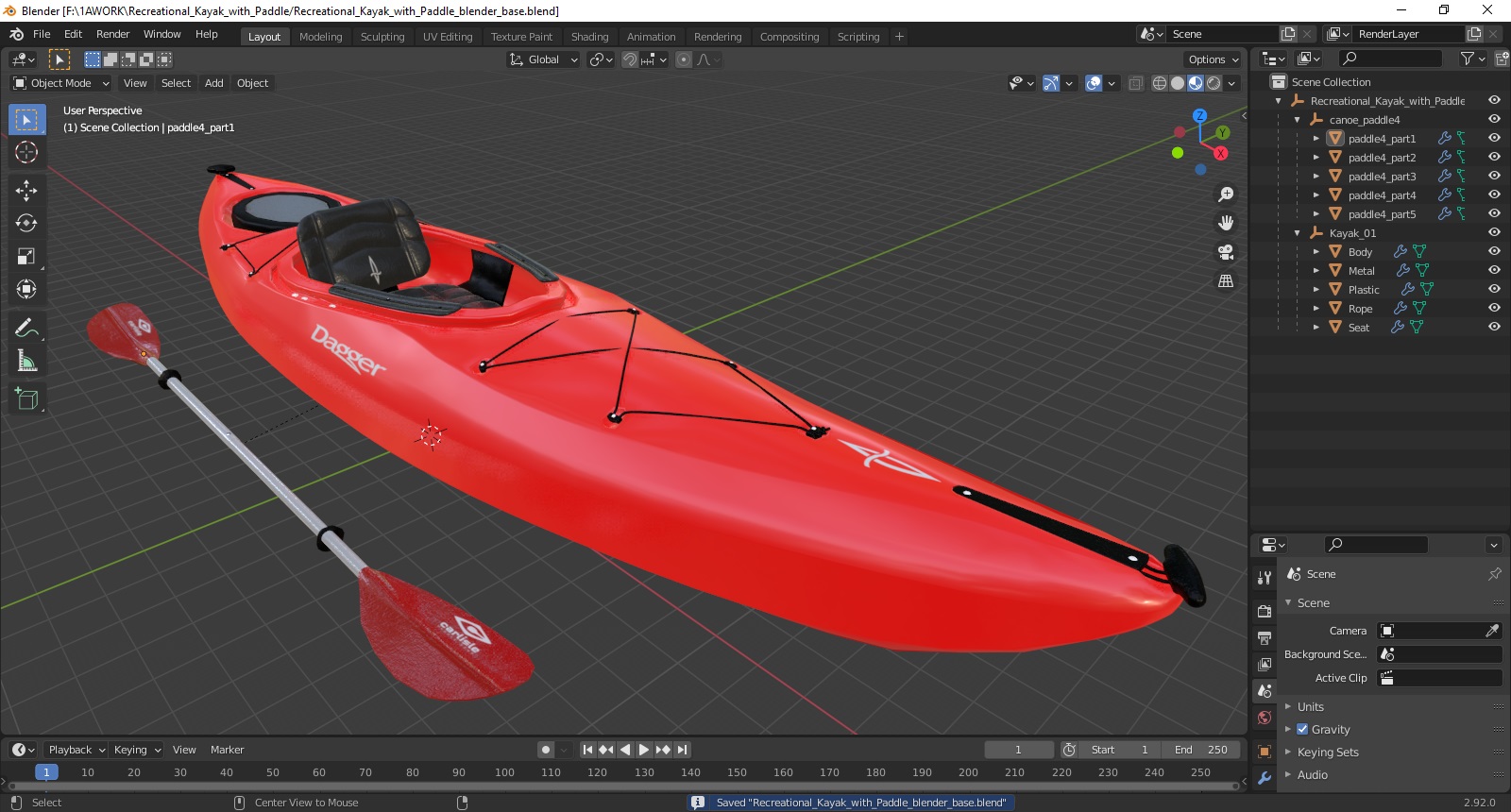Select the Move tool in toolbar
1511x812 pixels.
click(x=26, y=190)
